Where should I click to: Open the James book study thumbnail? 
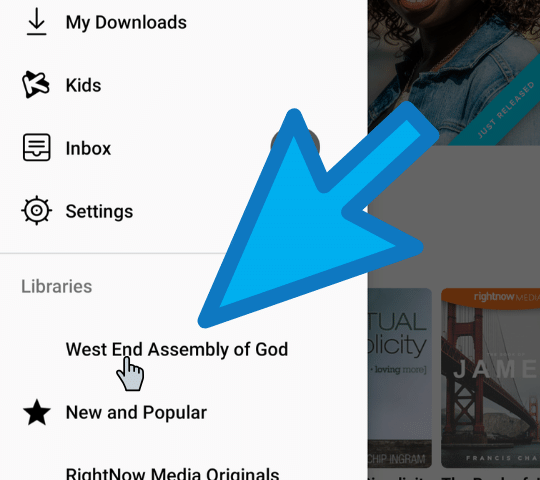point(490,378)
